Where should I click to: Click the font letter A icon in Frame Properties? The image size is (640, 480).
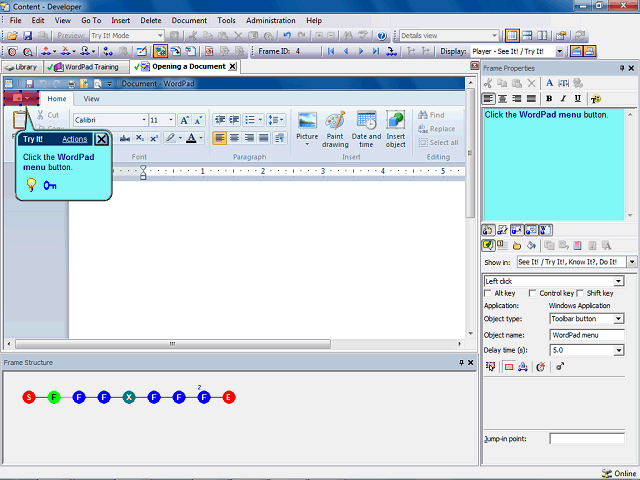[x=549, y=83]
